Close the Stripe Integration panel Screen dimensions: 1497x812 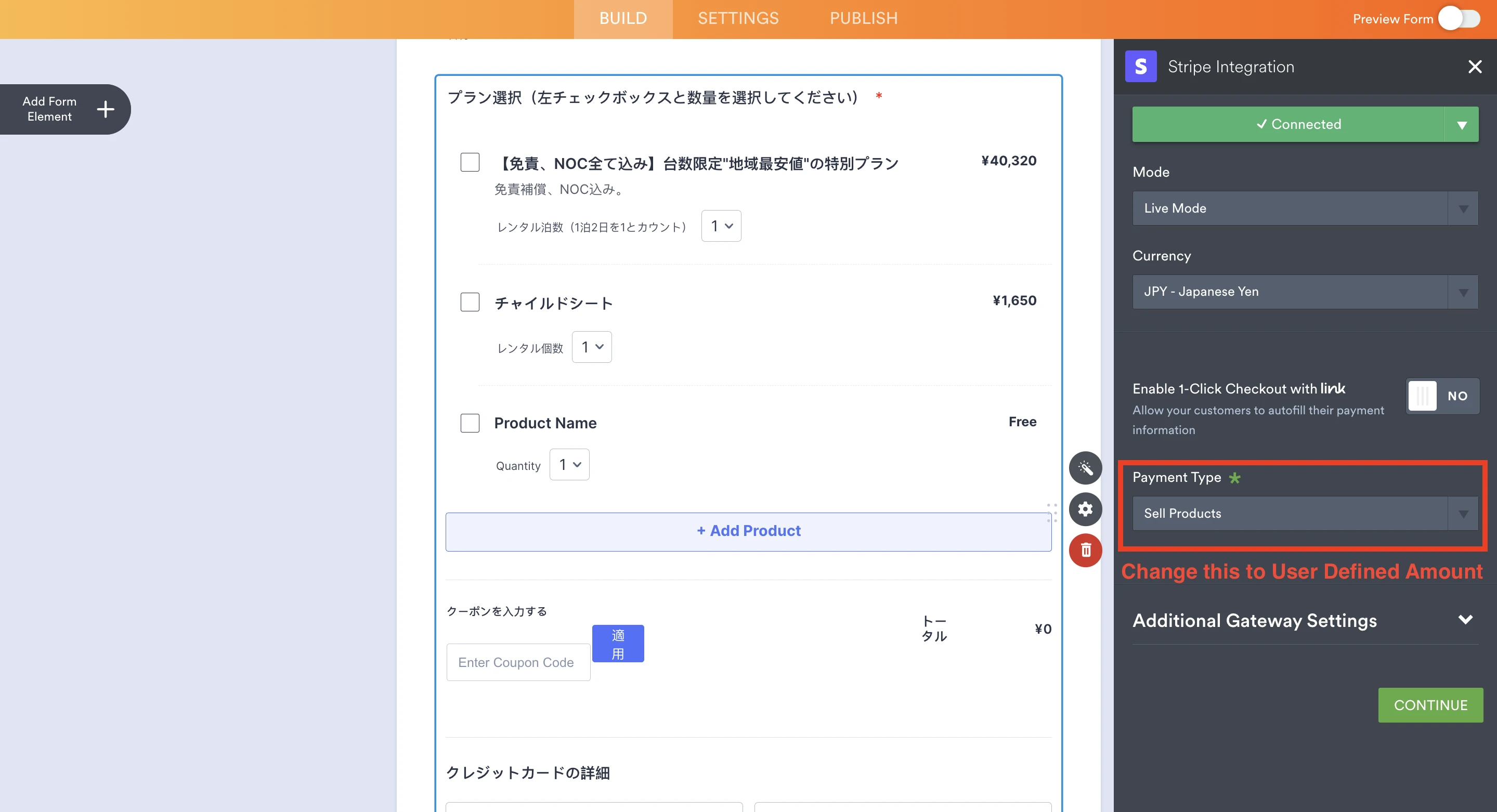pyautogui.click(x=1475, y=66)
